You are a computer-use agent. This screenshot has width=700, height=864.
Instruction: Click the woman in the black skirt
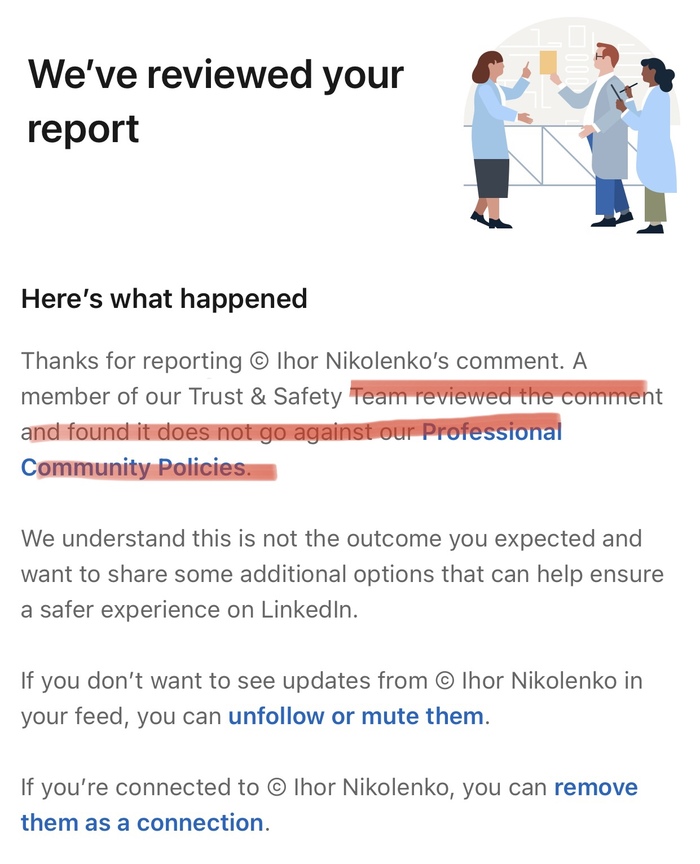(492, 140)
